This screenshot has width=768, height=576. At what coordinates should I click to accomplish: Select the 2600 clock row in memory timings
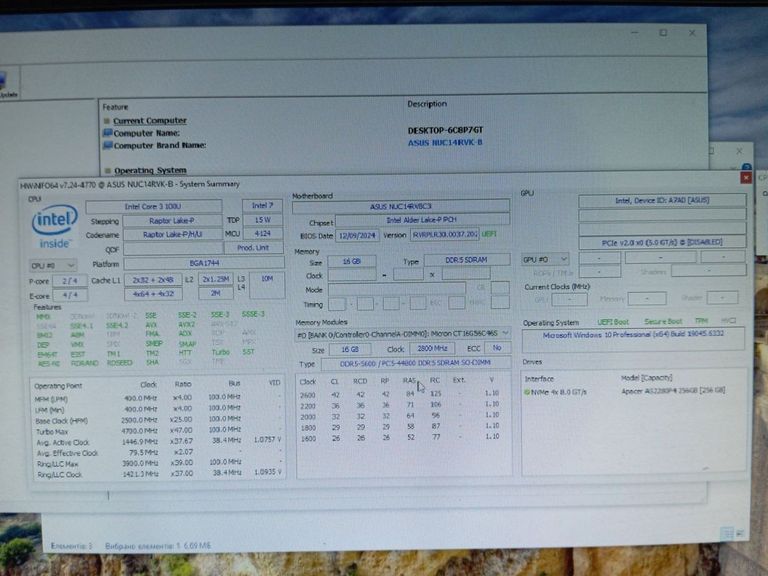[402, 393]
